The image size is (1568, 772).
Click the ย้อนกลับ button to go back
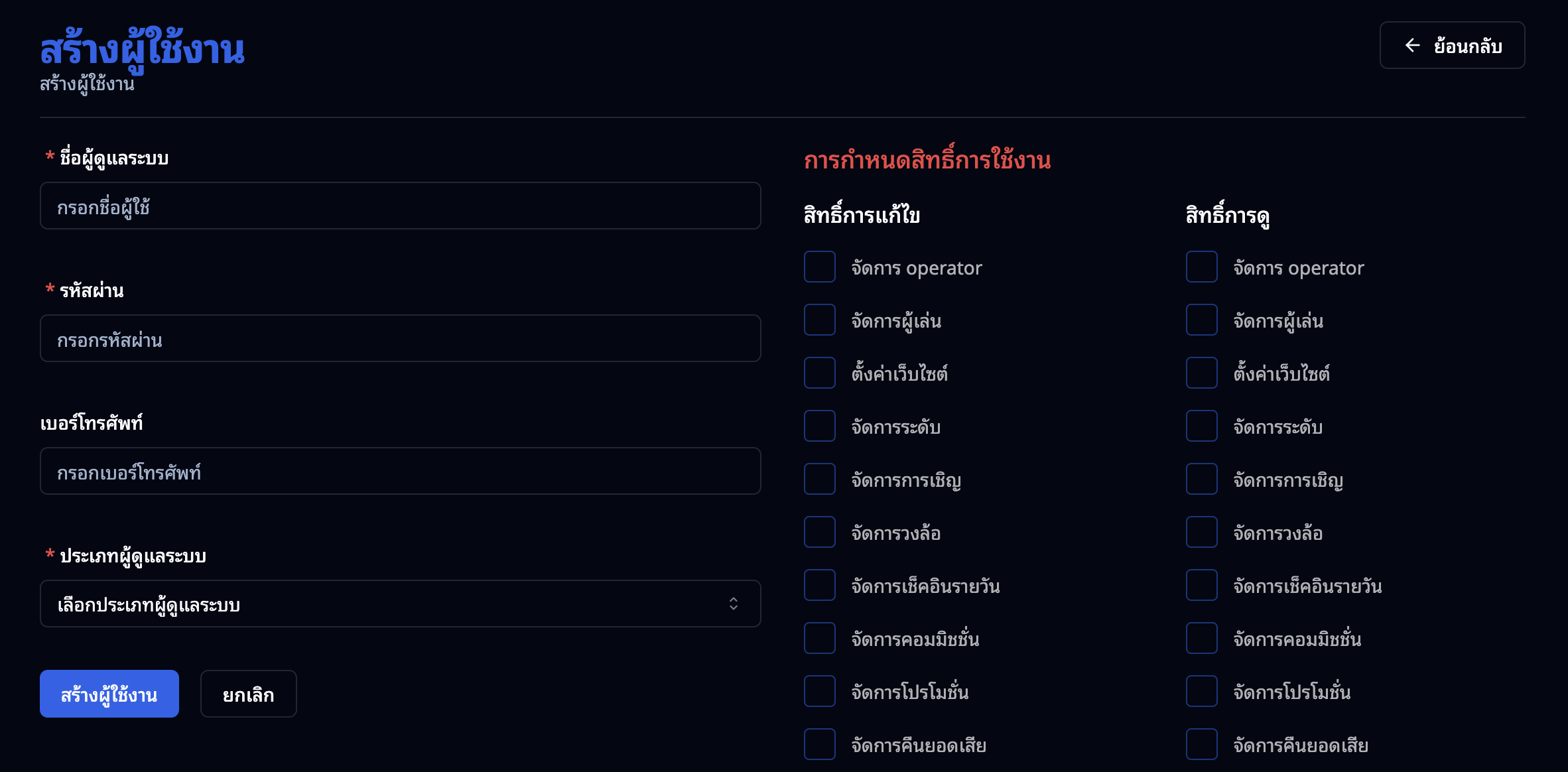point(1452,45)
